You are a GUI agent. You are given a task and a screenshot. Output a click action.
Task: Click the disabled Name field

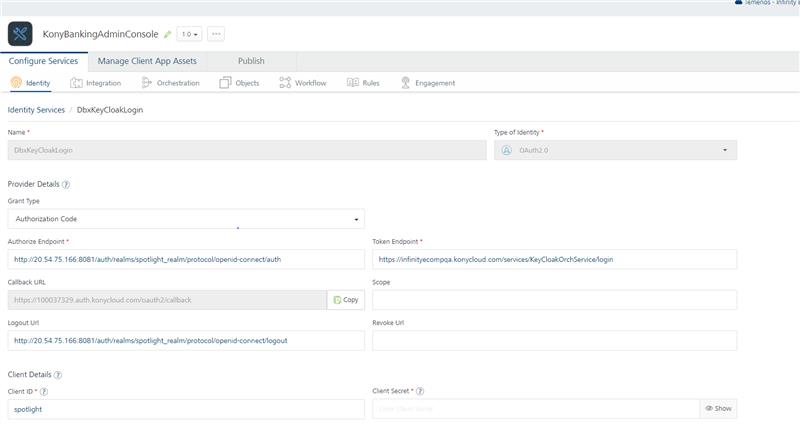point(247,150)
